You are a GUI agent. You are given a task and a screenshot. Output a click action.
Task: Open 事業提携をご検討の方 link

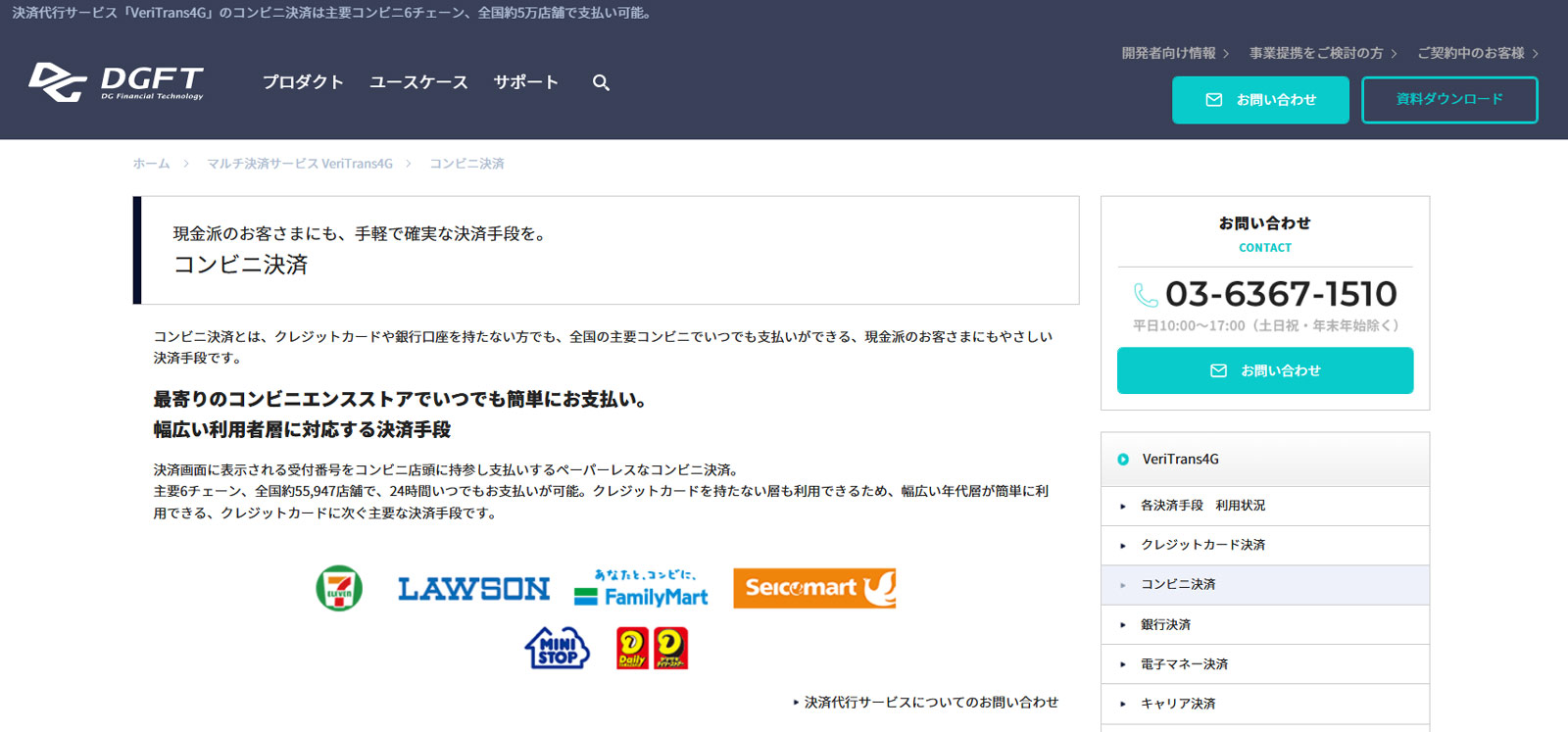[x=1316, y=53]
